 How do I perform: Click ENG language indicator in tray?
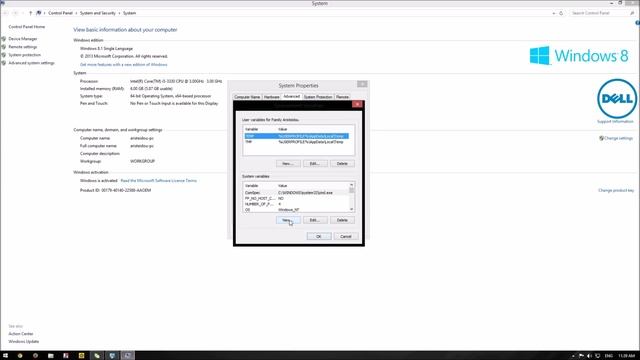(609, 356)
